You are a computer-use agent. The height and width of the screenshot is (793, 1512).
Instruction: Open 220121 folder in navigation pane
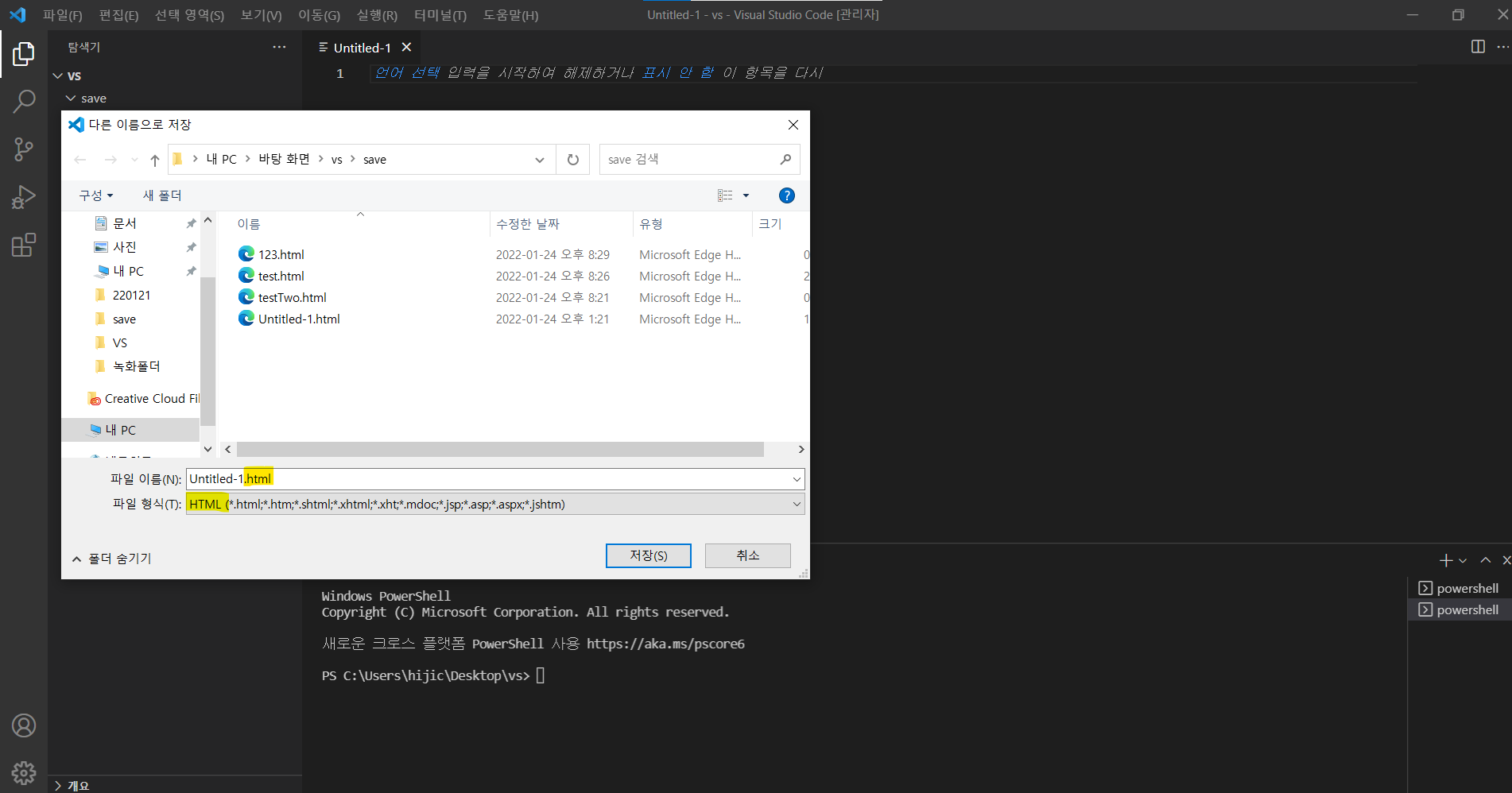click(x=130, y=295)
